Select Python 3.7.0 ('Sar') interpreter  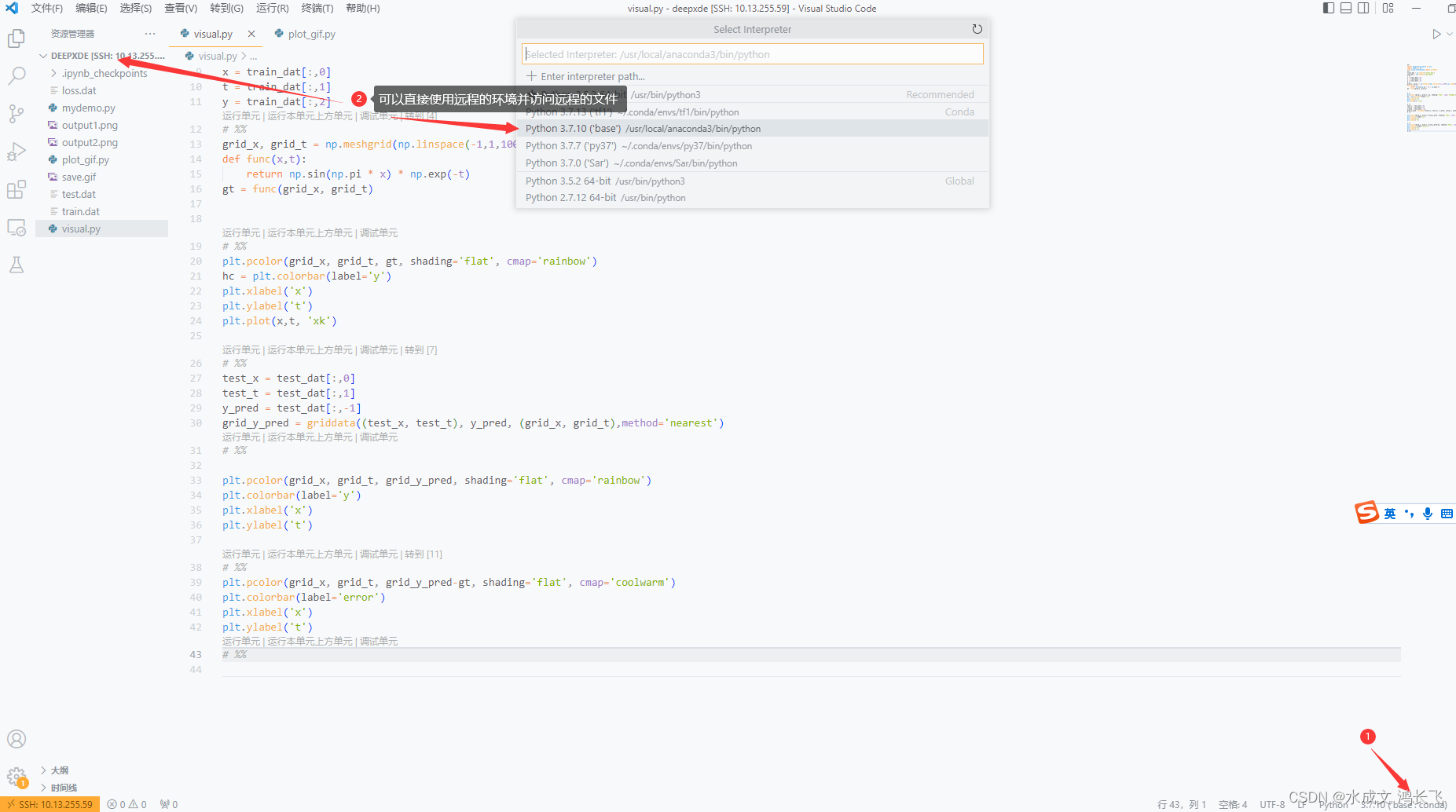[x=752, y=163]
